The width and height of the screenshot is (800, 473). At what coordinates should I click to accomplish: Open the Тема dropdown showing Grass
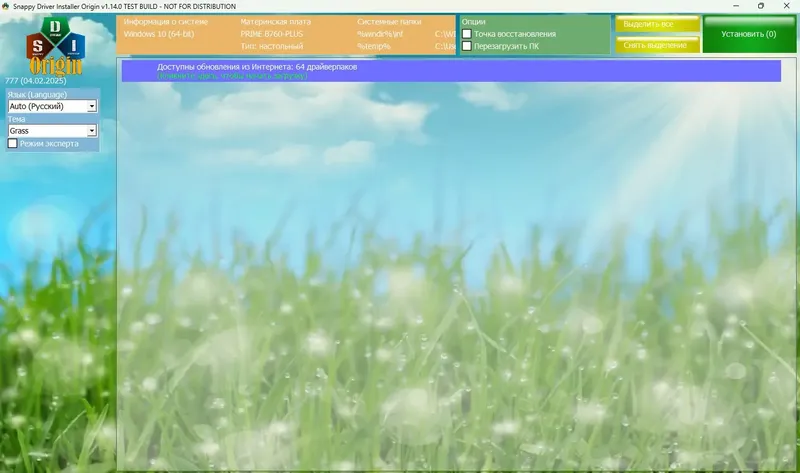point(52,131)
